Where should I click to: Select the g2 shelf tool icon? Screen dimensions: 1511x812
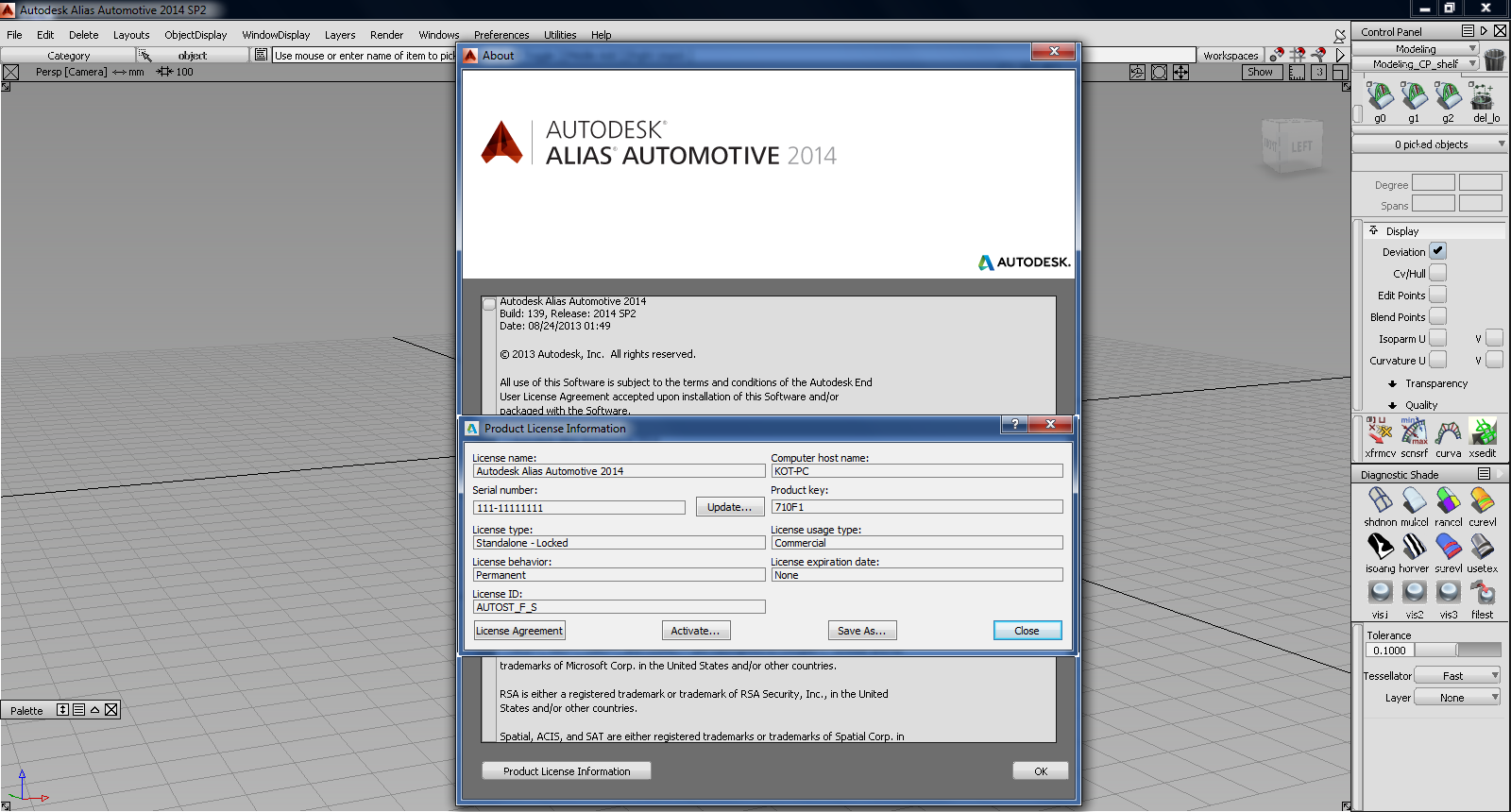1448,95
